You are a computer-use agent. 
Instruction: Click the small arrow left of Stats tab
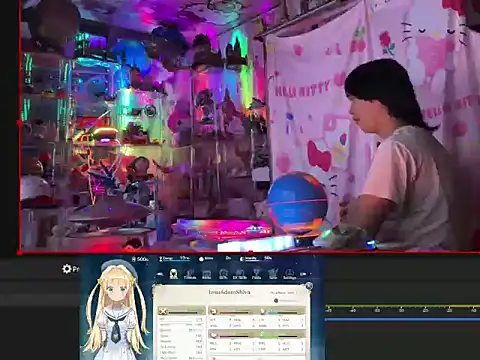(x=160, y=274)
